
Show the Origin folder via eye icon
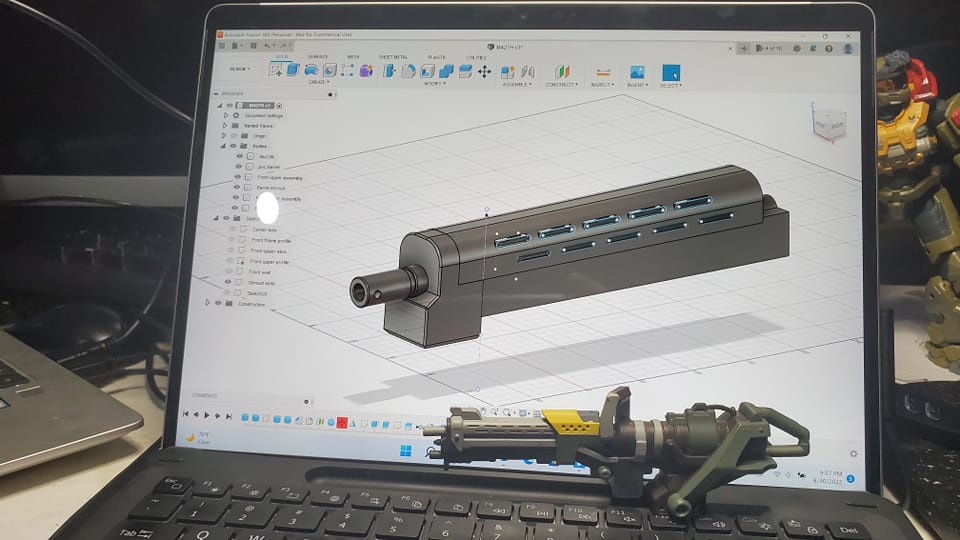pyautogui.click(x=234, y=135)
